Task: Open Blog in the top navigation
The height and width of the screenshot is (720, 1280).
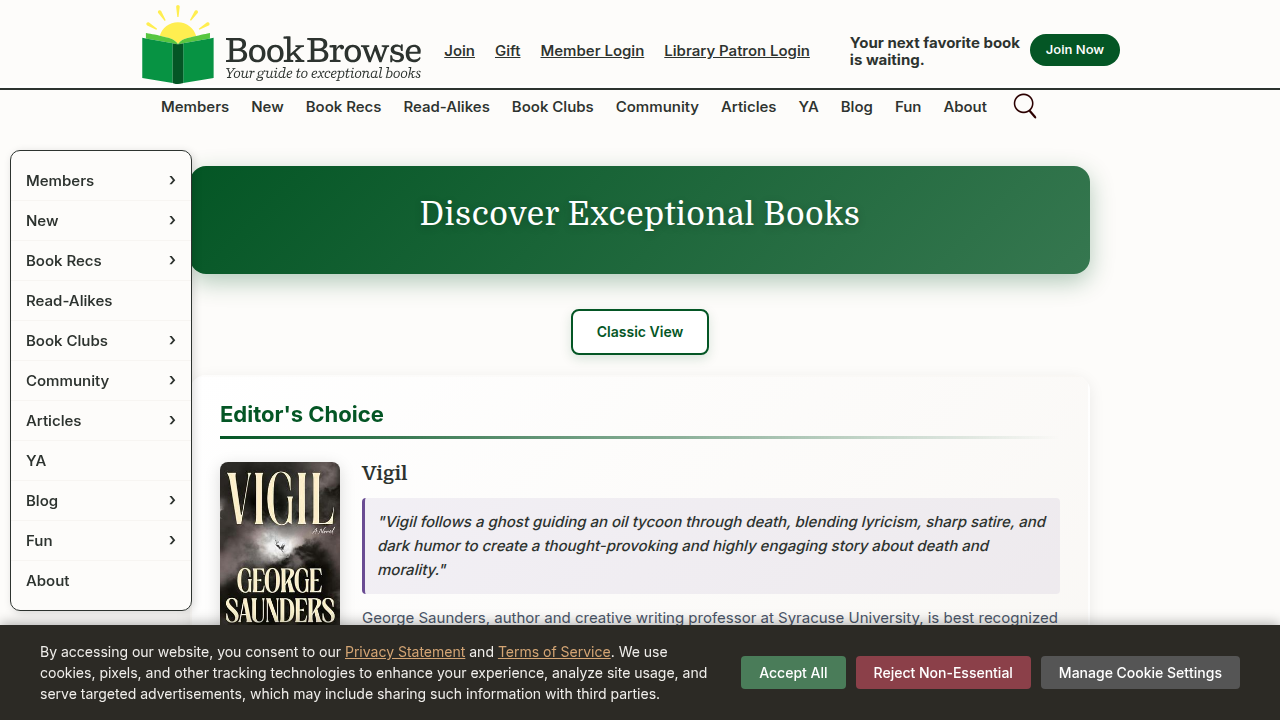Action: 856,107
